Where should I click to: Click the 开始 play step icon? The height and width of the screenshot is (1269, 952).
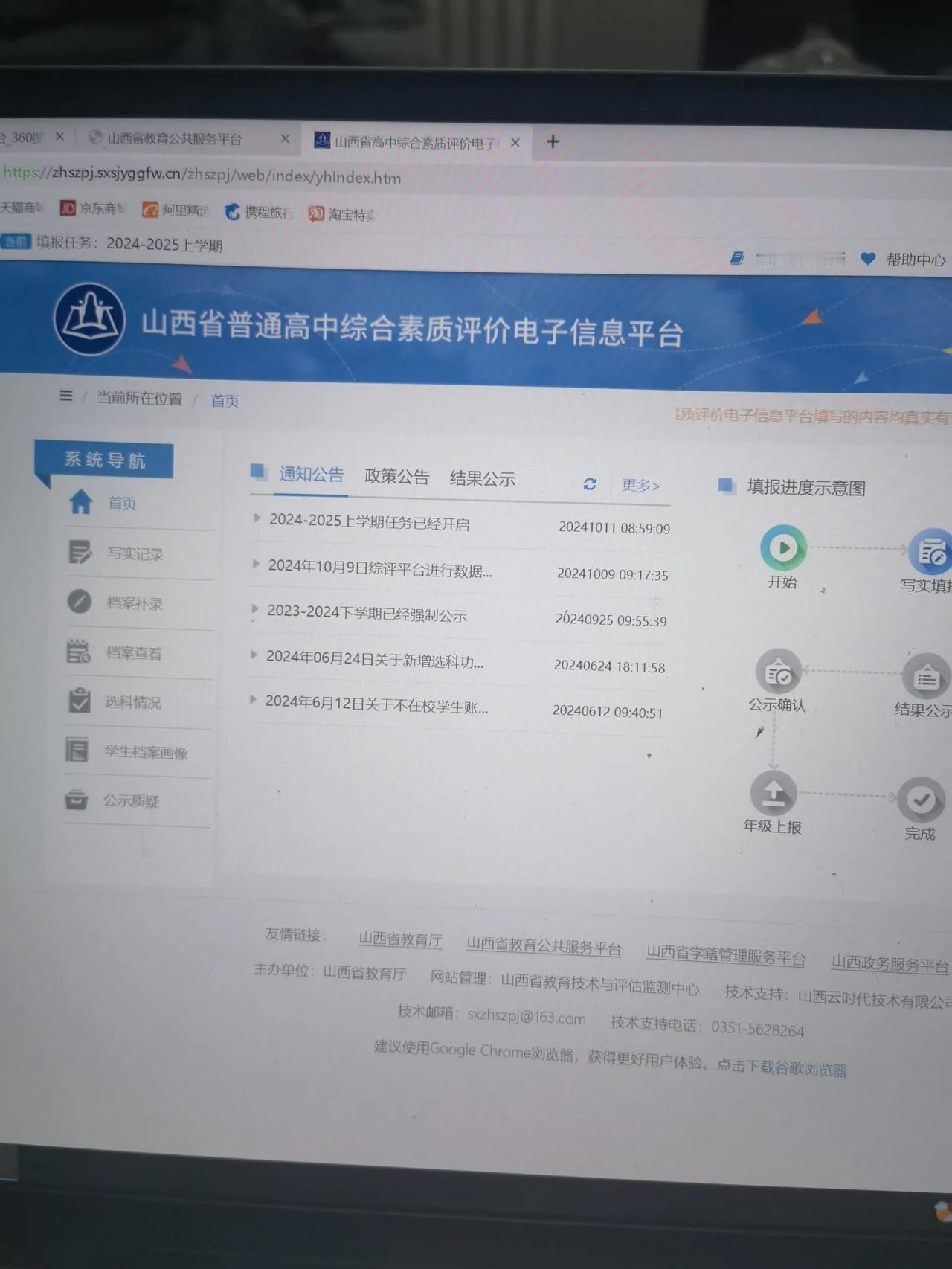(783, 548)
